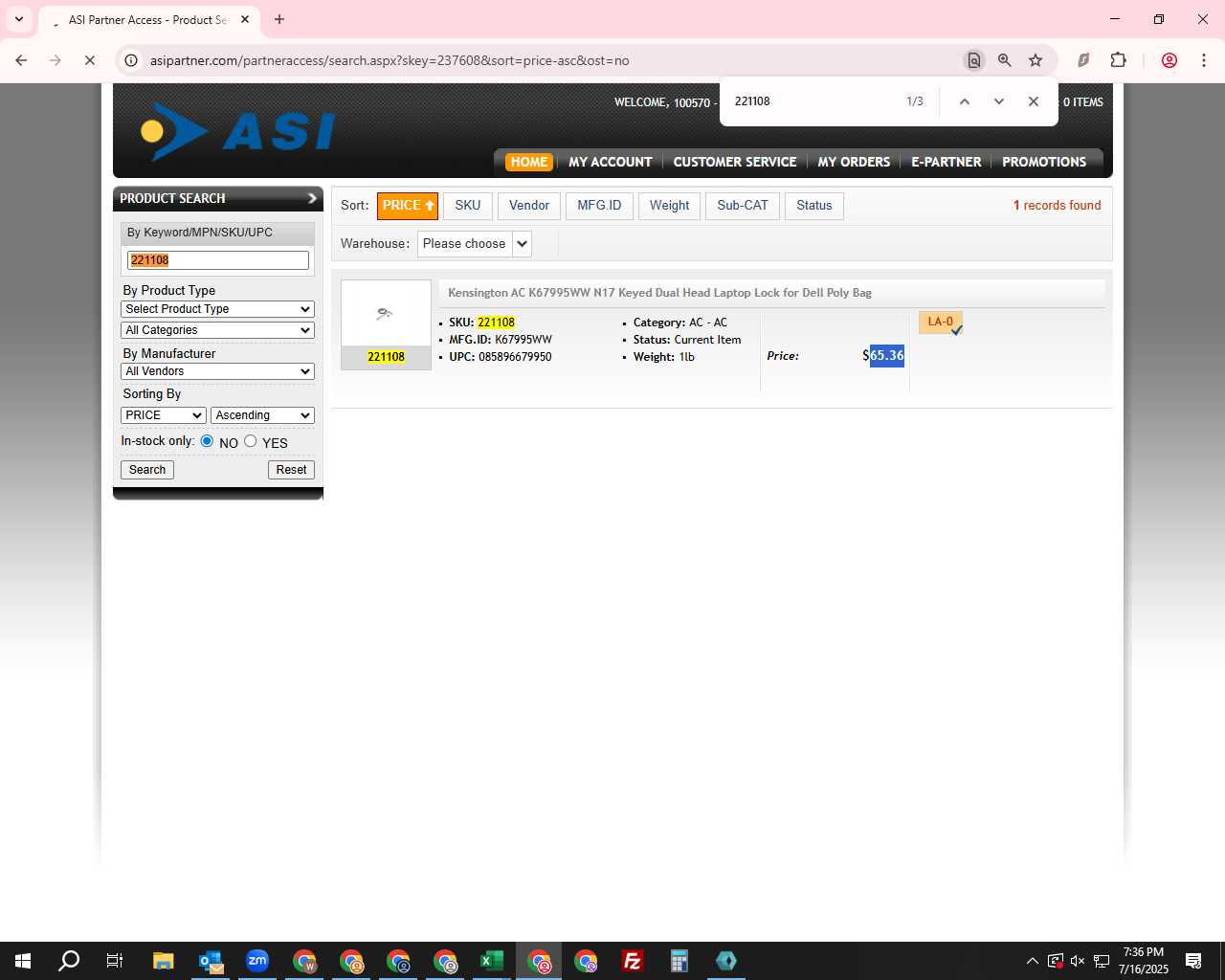This screenshot has width=1225, height=980.
Task: Click the LA-0 warehouse stock badge
Action: coord(941,323)
